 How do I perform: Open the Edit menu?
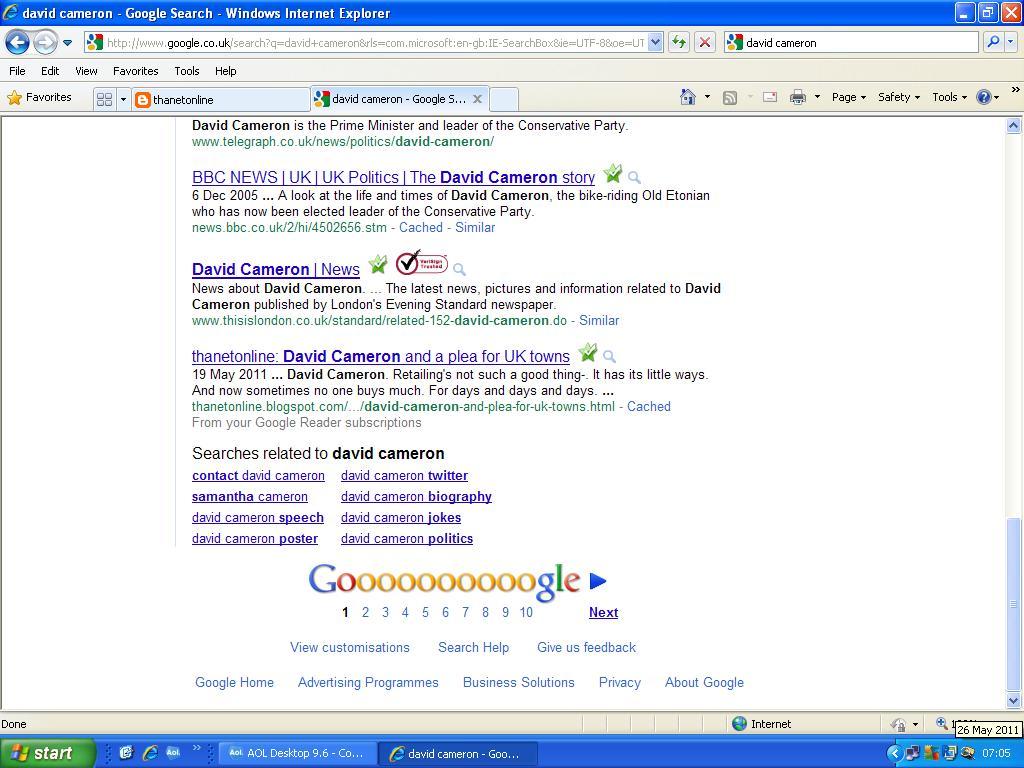(50, 71)
